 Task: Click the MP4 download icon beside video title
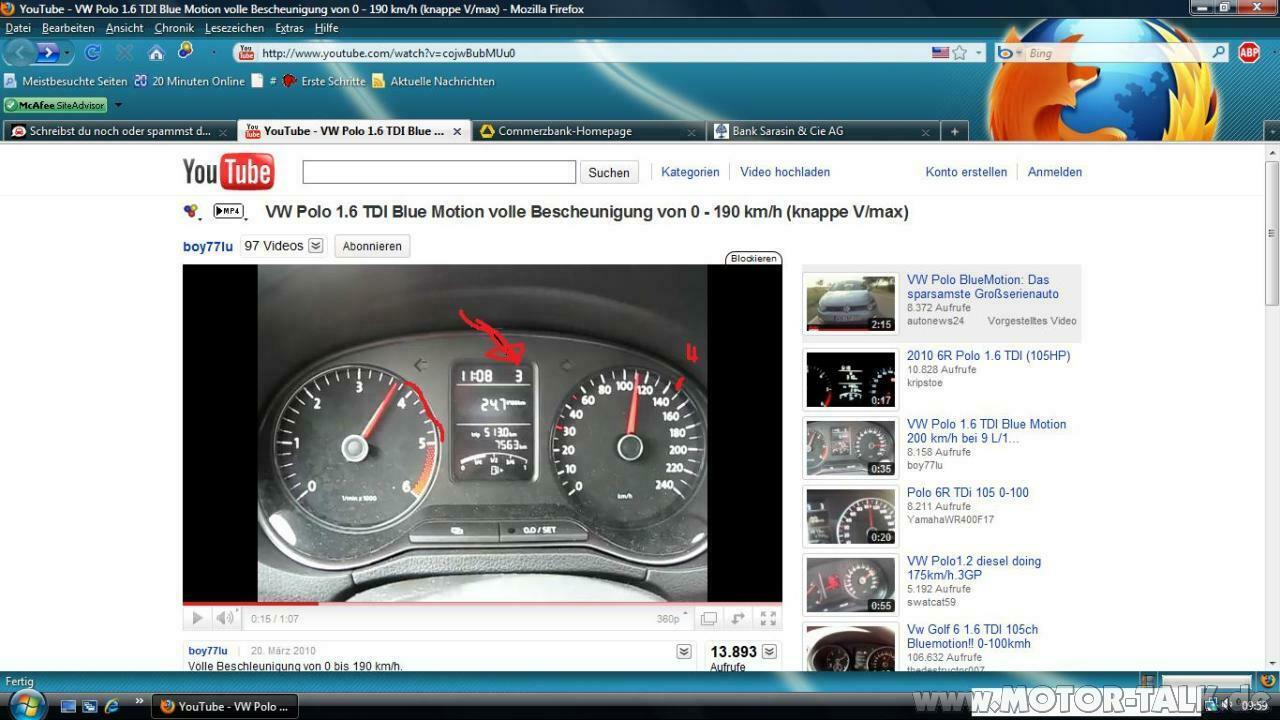coord(228,211)
